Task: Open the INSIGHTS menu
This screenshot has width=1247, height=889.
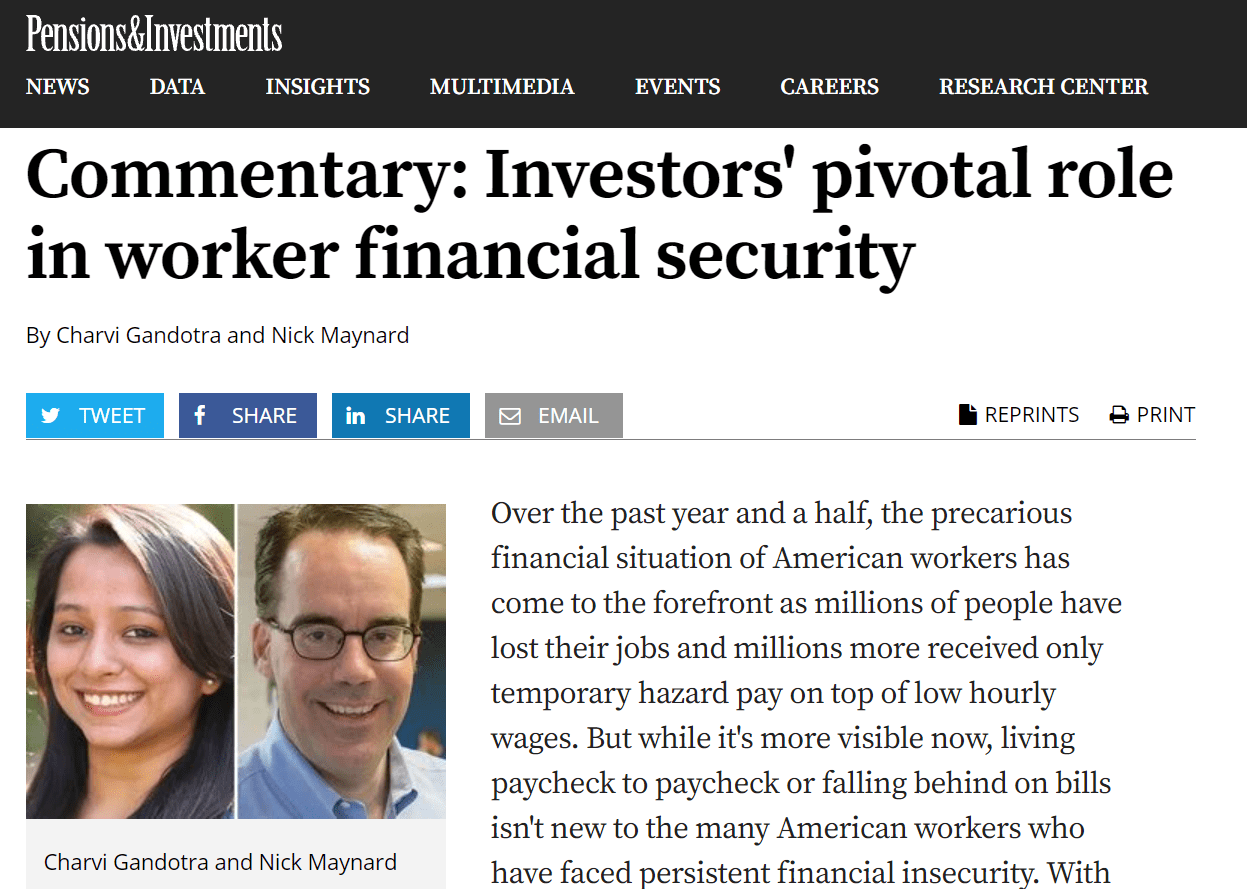Action: coord(318,87)
